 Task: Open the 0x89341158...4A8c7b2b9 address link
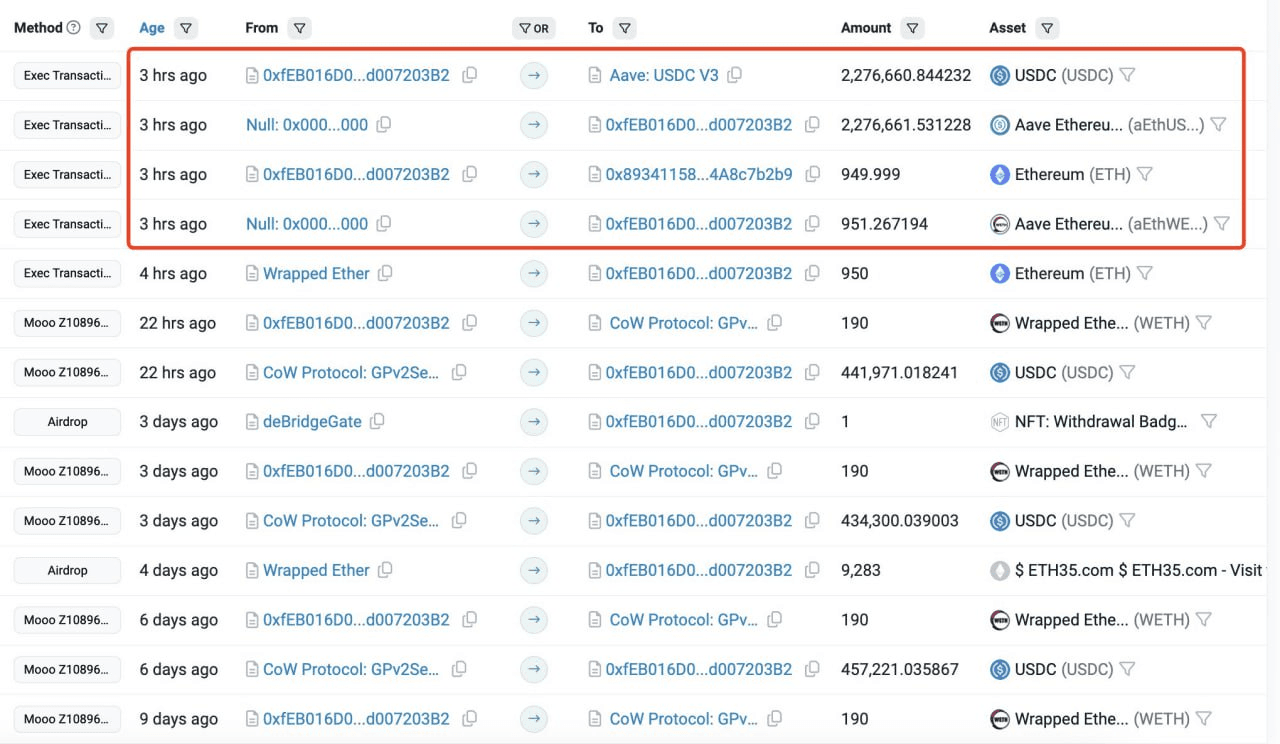click(699, 174)
